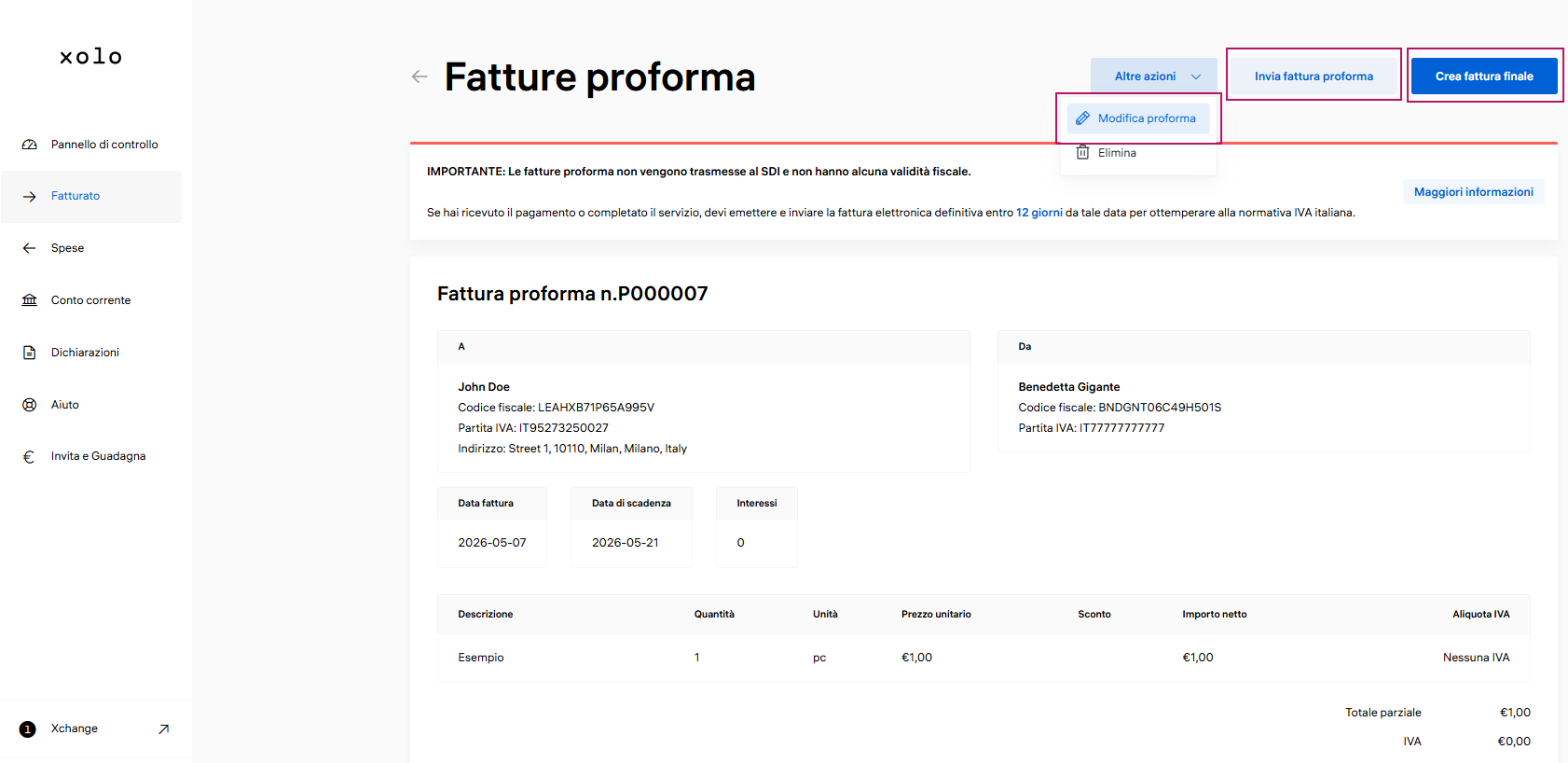Click the Spese left-arrow icon
Image resolution: width=1568 pixels, height=763 pixels.
point(30,248)
